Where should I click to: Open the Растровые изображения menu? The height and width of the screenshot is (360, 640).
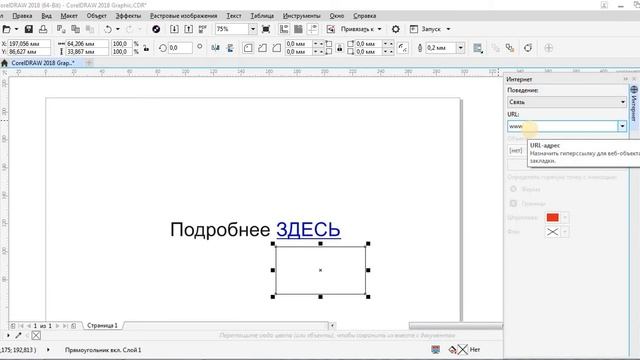point(184,16)
